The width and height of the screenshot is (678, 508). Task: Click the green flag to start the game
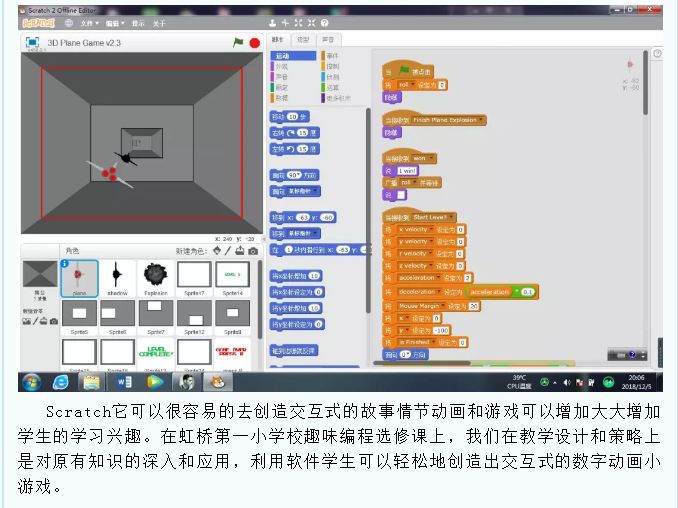[x=238, y=43]
